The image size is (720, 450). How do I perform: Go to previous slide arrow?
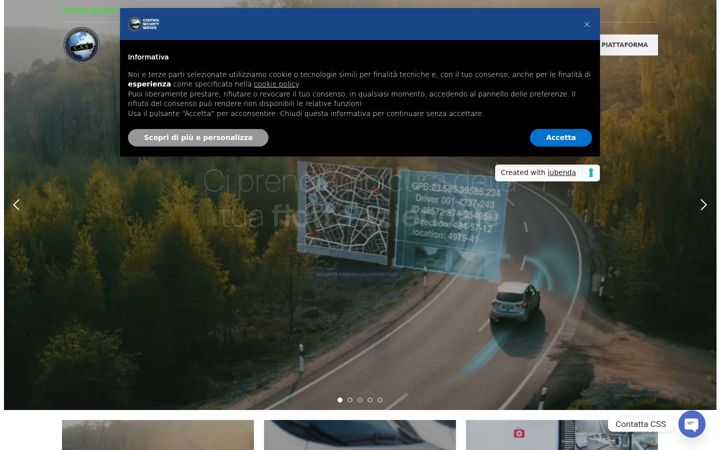coord(16,204)
